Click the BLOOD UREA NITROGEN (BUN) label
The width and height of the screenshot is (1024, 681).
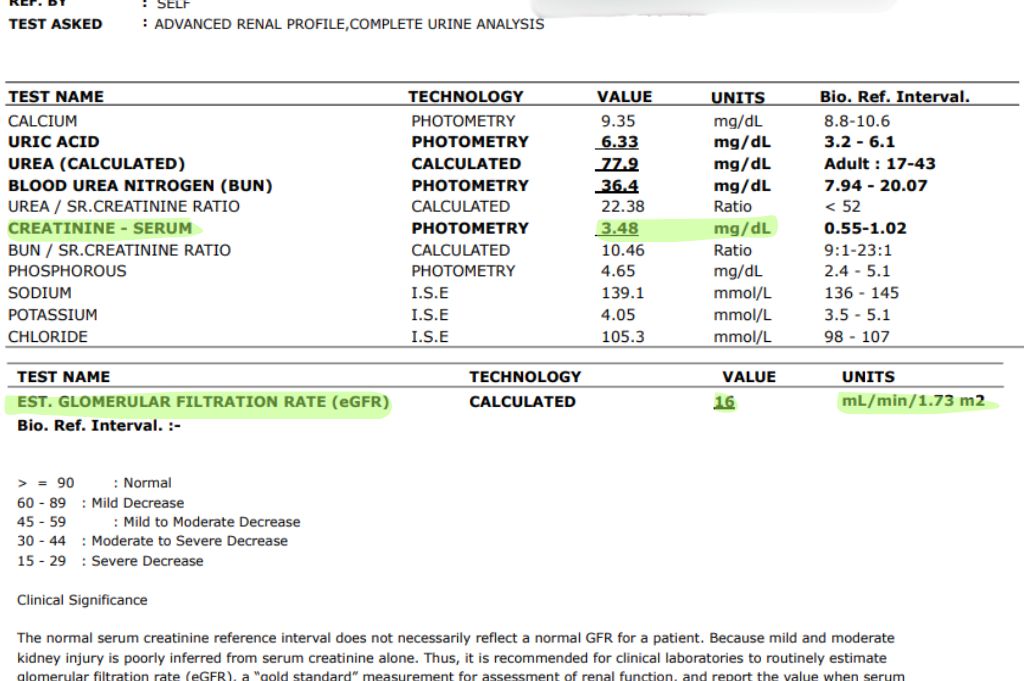[x=140, y=185]
